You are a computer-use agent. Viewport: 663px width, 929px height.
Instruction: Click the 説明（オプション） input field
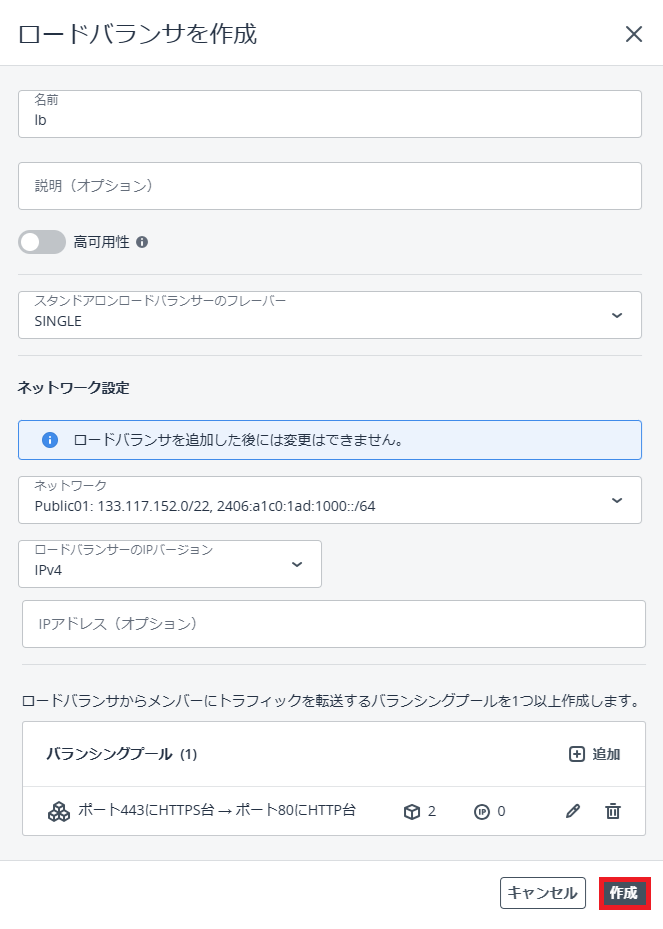pyautogui.click(x=330, y=186)
